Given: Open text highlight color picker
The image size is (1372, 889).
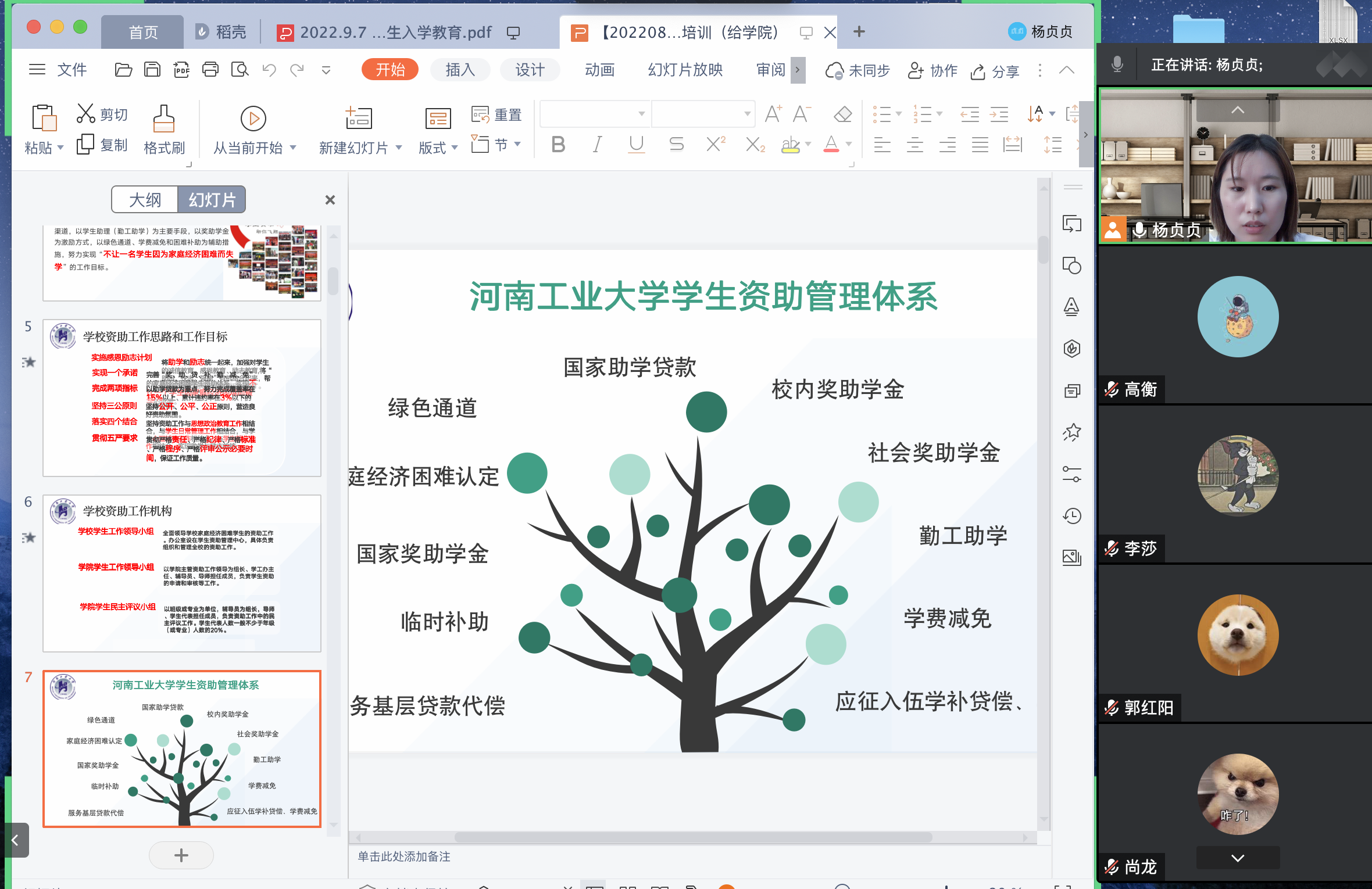Looking at the screenshot, I should 791,144.
